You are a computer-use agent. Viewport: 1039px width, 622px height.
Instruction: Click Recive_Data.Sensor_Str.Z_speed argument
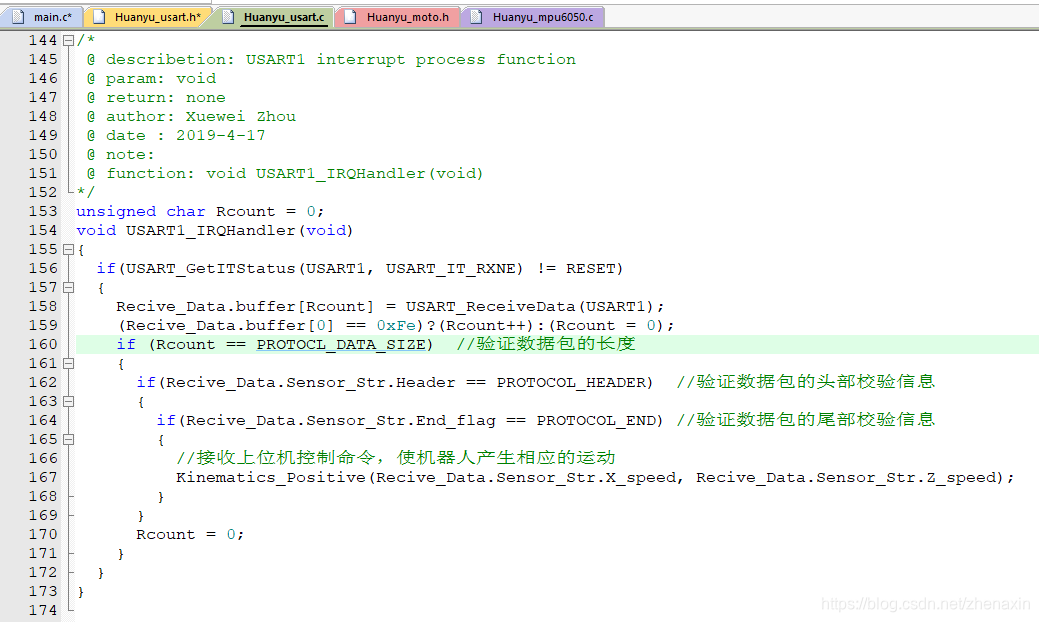(846, 478)
